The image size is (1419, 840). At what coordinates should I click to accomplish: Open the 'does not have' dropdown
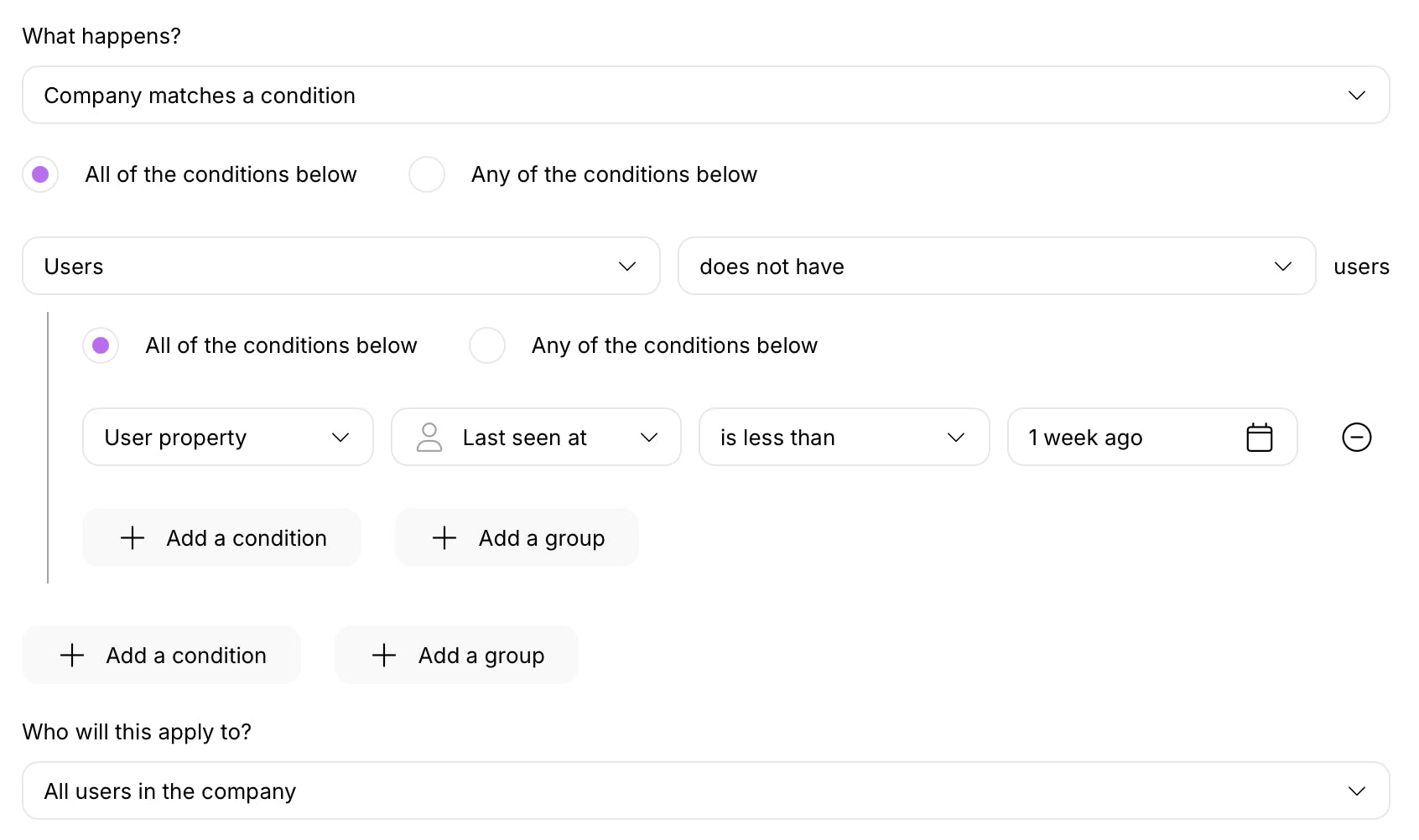995,267
